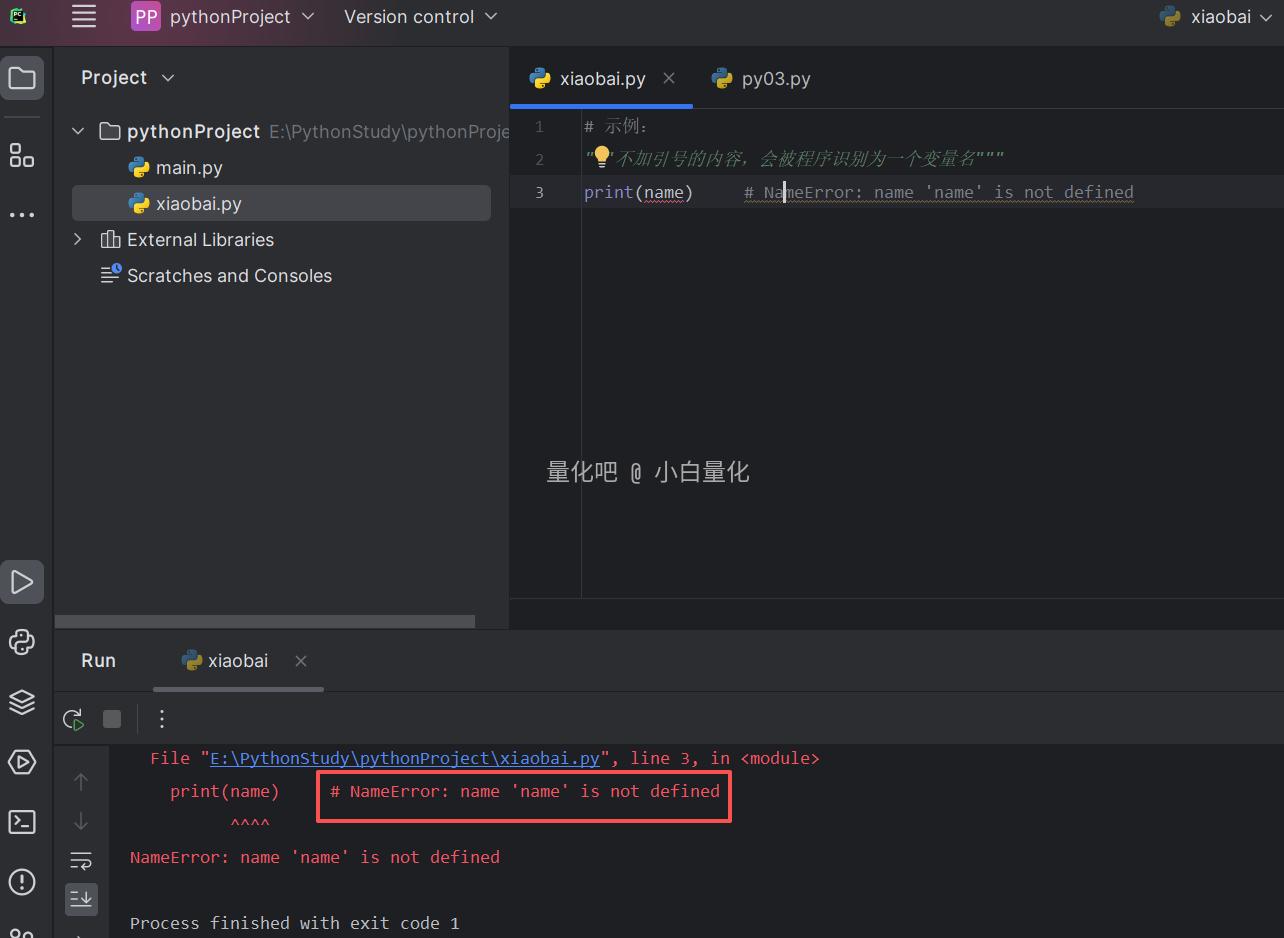Open the Project tool window folder icon

point(22,78)
